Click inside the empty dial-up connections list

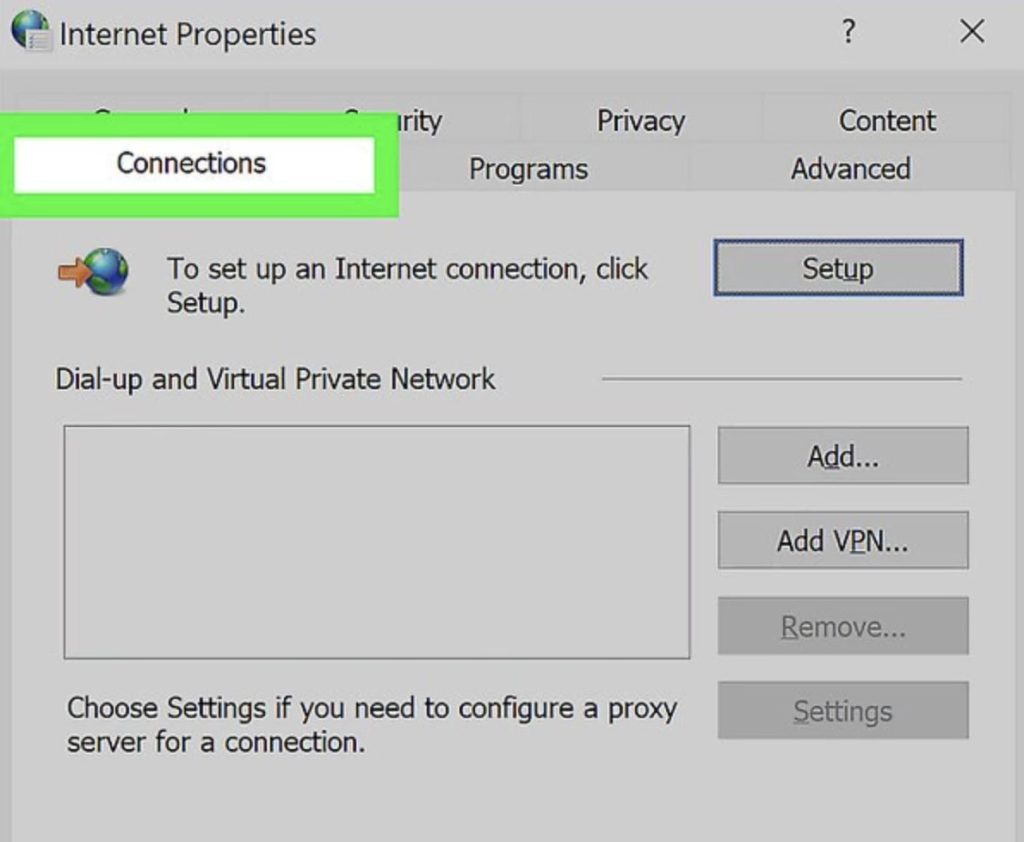377,540
